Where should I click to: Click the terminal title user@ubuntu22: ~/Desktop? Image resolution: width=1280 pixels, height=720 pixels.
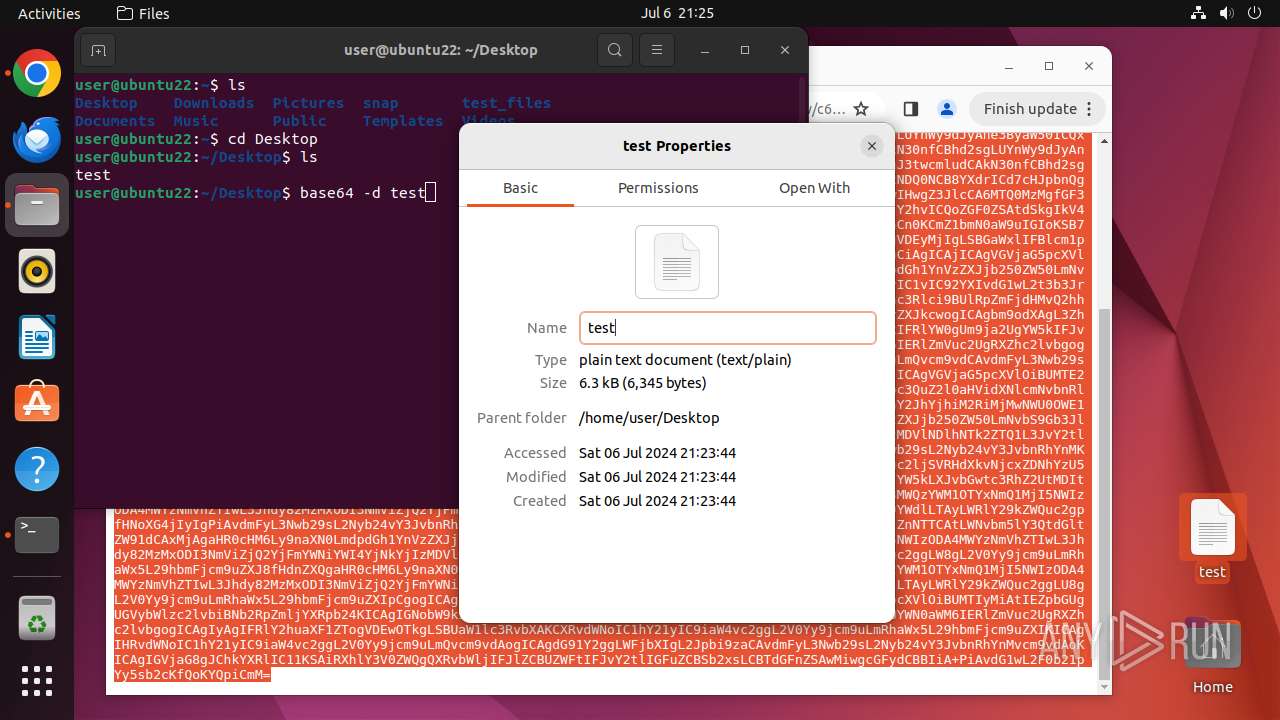[x=441, y=50]
